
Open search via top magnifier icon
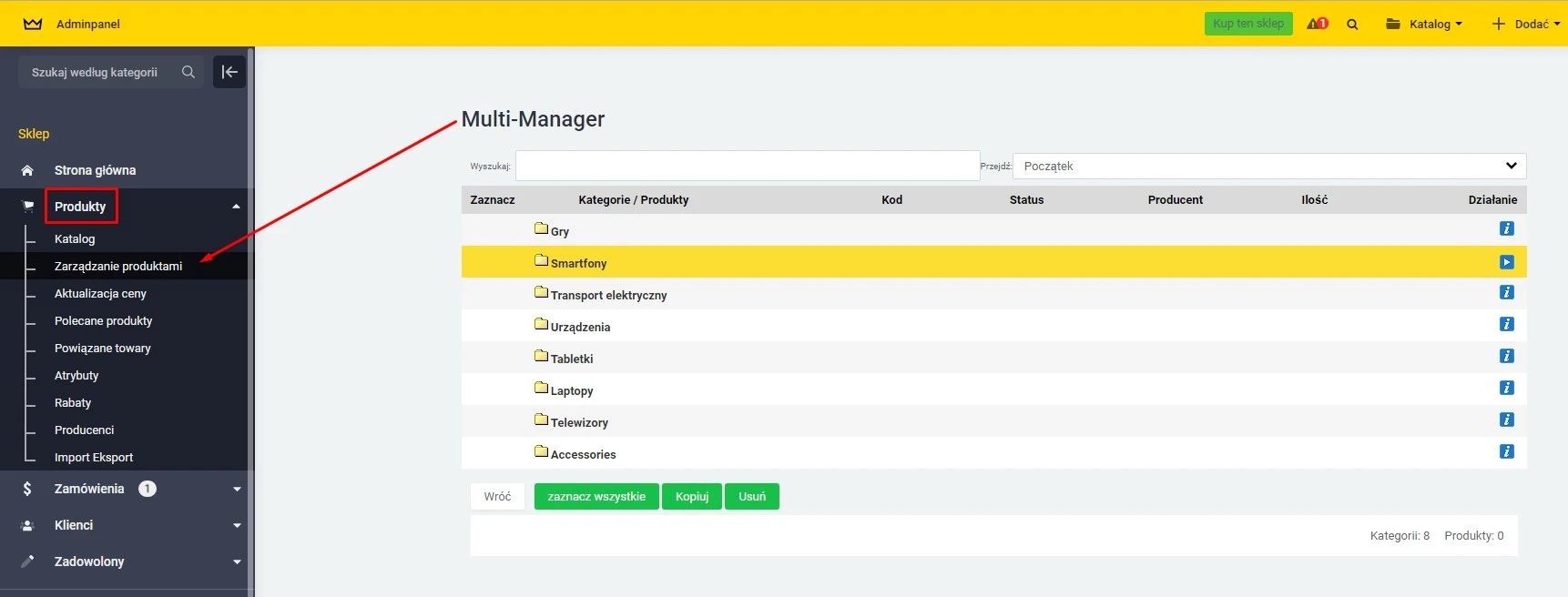click(x=1352, y=25)
